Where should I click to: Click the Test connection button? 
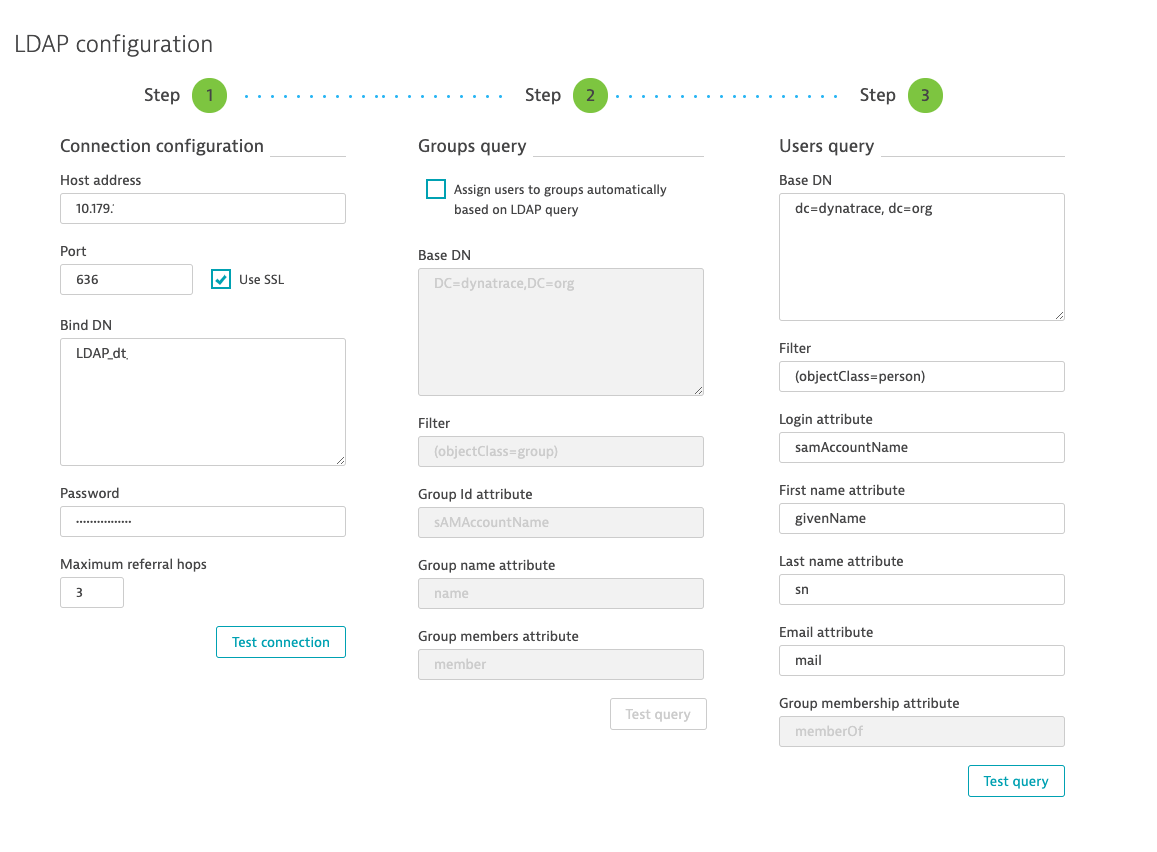pos(280,642)
